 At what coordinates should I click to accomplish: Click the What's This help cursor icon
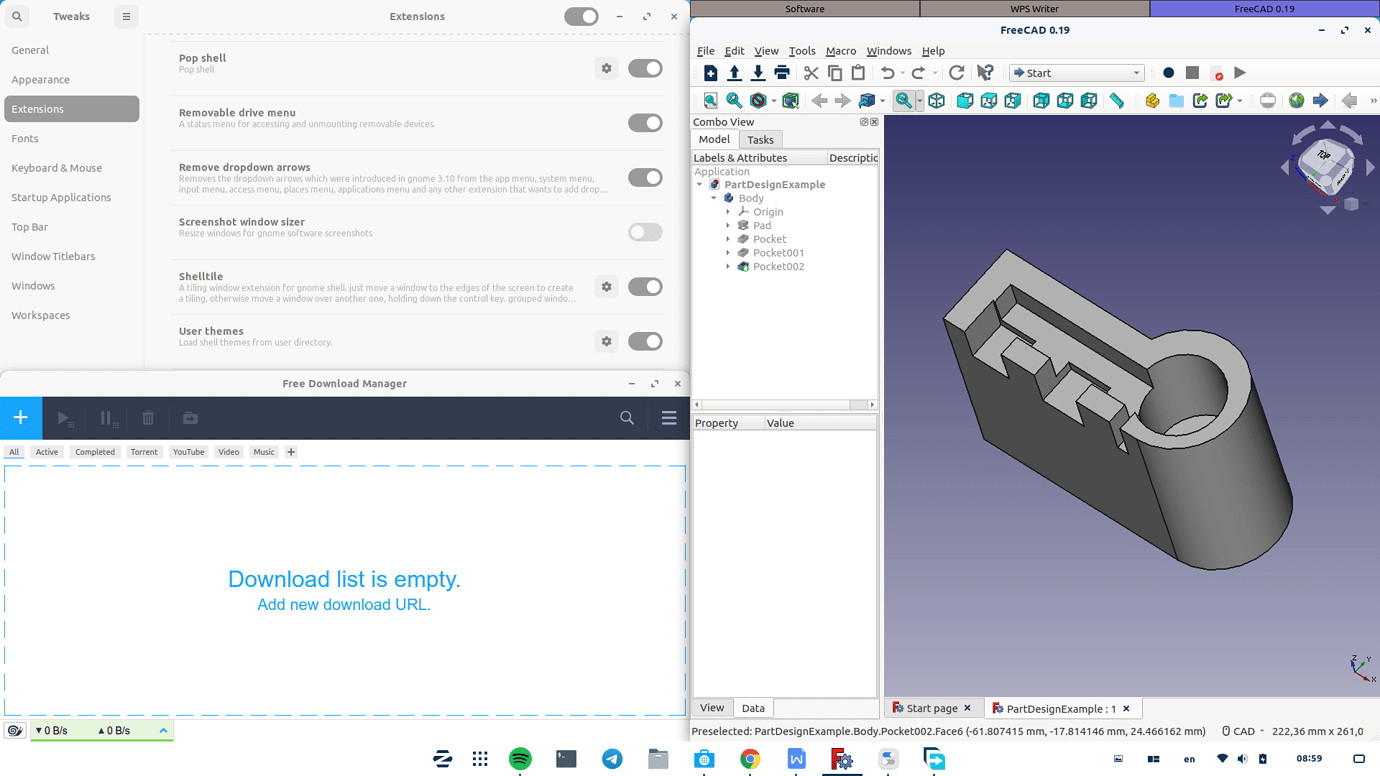pos(985,73)
